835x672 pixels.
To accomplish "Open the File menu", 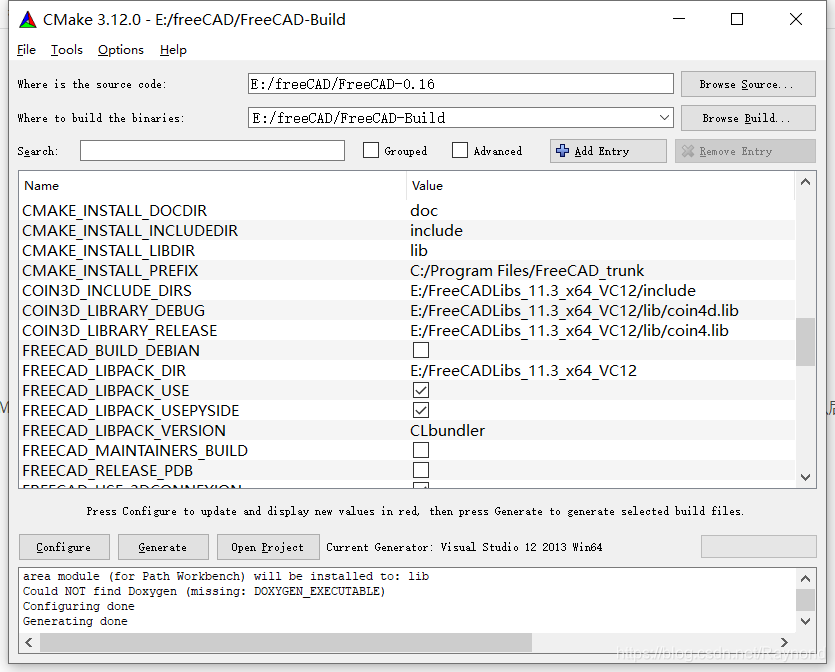I will 26,50.
